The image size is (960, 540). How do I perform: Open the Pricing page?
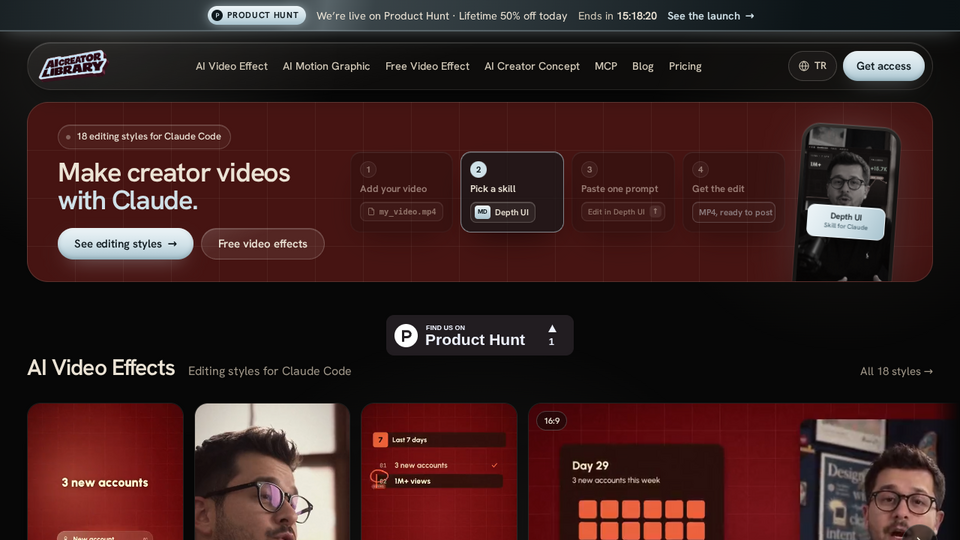(685, 66)
